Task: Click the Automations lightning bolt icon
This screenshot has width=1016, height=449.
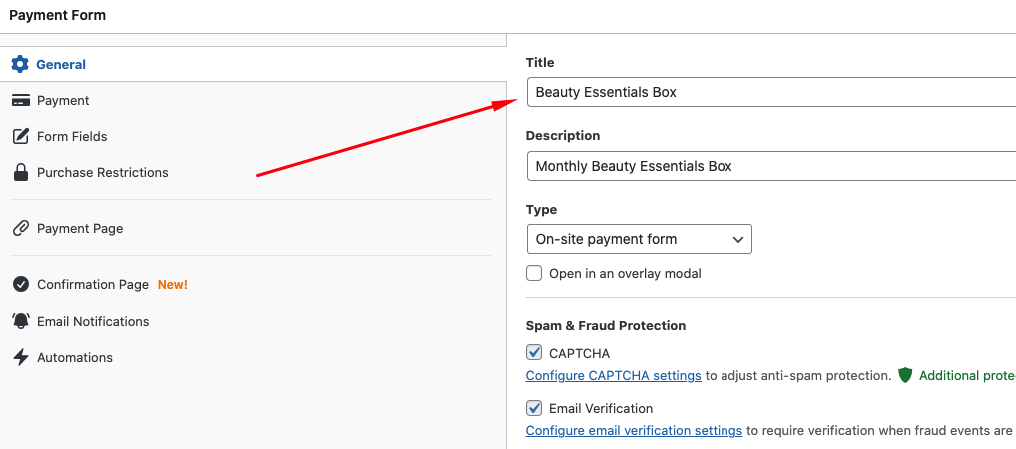Action: click(20, 357)
